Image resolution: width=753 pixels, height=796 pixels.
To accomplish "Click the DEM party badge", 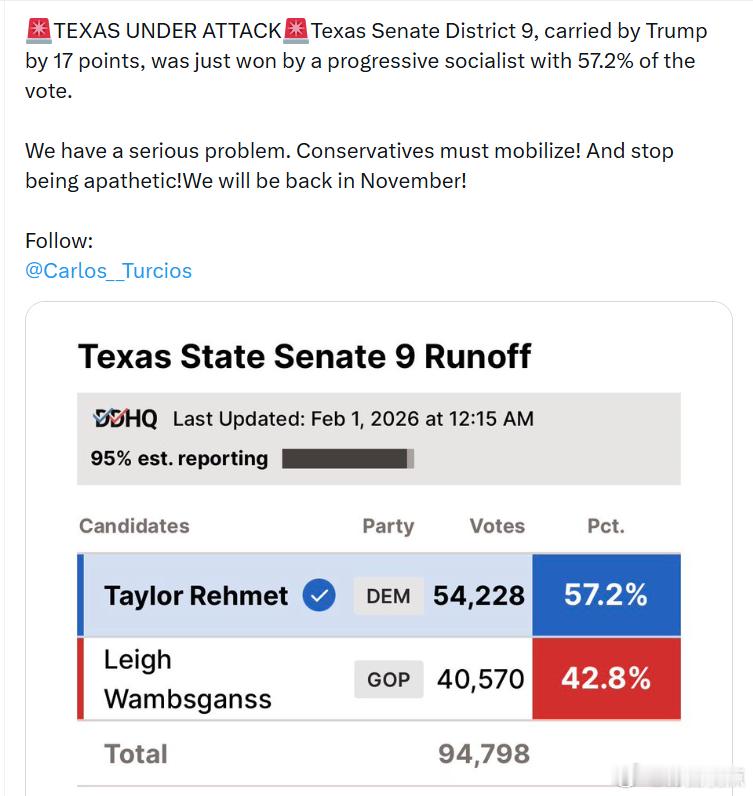I will click(388, 596).
